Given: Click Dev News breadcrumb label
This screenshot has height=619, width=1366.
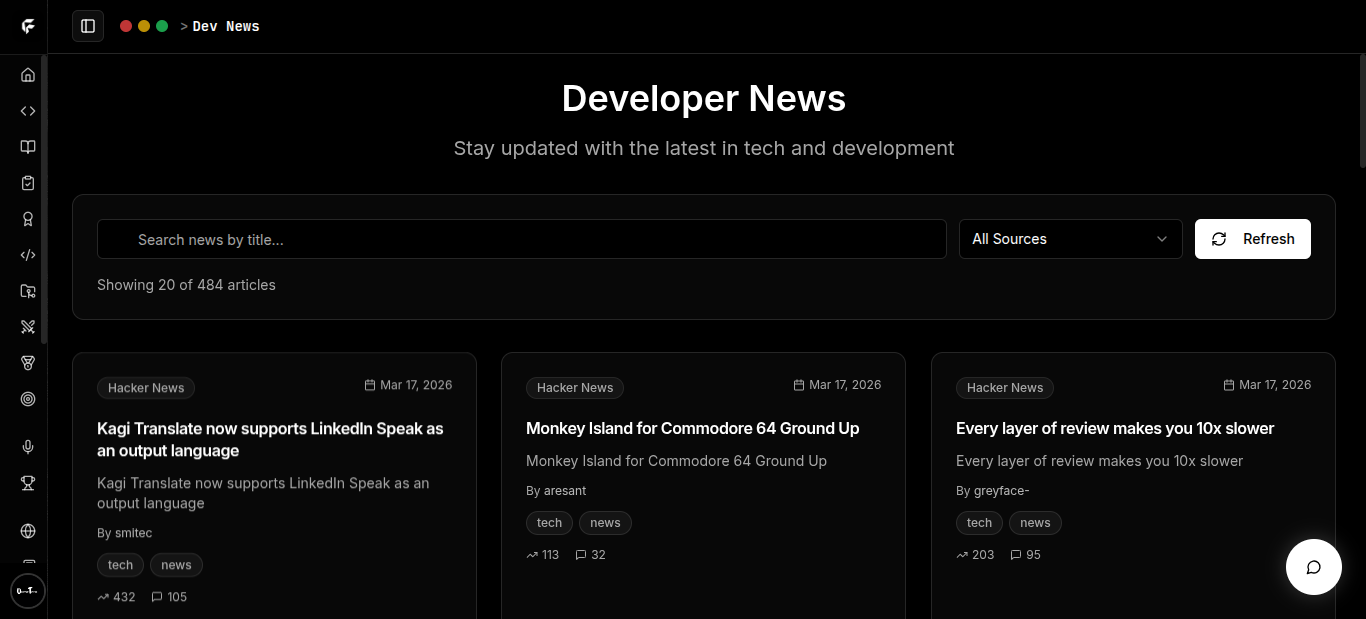Looking at the screenshot, I should 226,27.
